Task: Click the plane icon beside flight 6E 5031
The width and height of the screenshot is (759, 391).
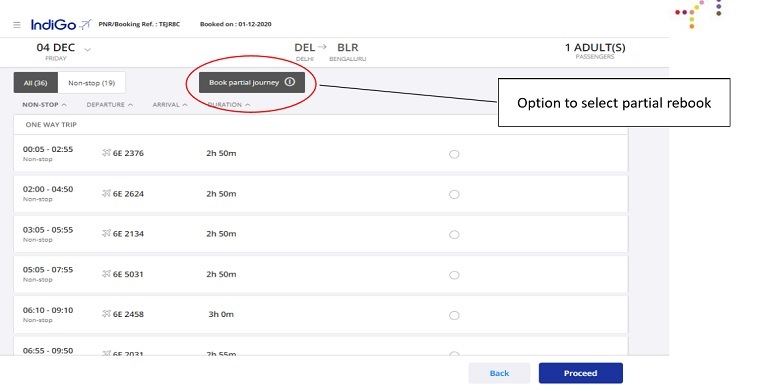Action: [106, 274]
